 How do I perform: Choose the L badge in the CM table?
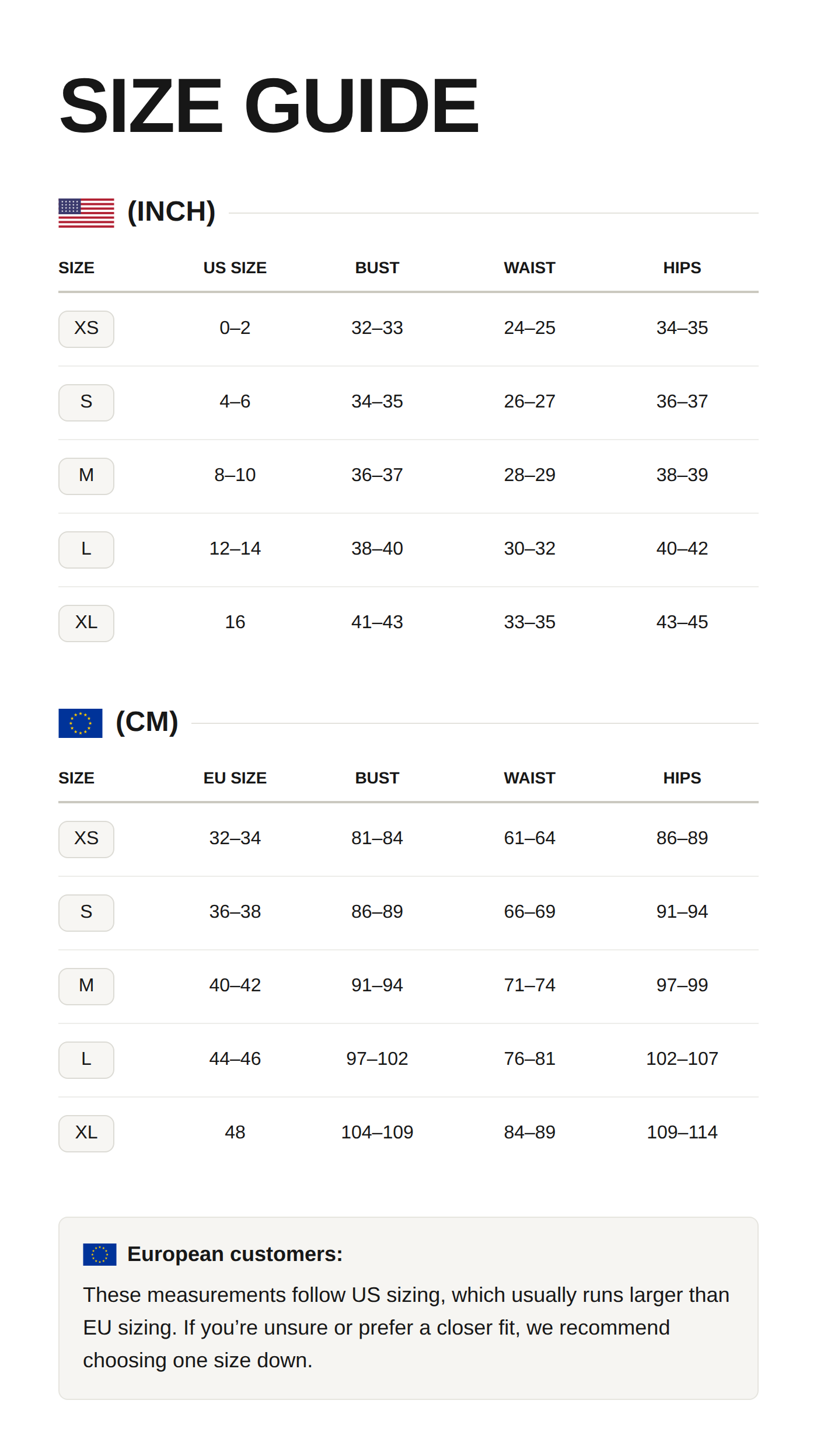pos(86,1060)
